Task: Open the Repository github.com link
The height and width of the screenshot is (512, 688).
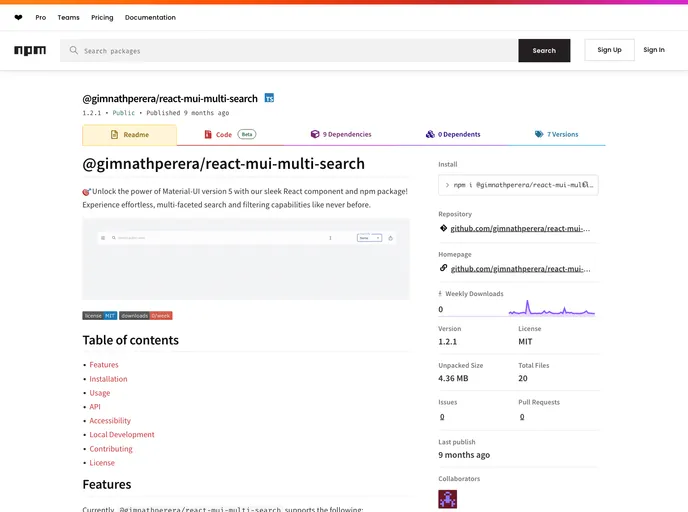Action: point(520,228)
